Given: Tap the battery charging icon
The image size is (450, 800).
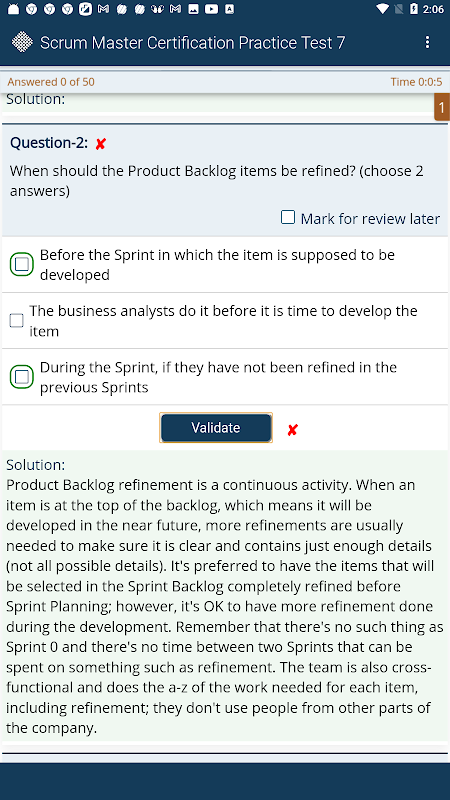Looking at the screenshot, I should (414, 9).
